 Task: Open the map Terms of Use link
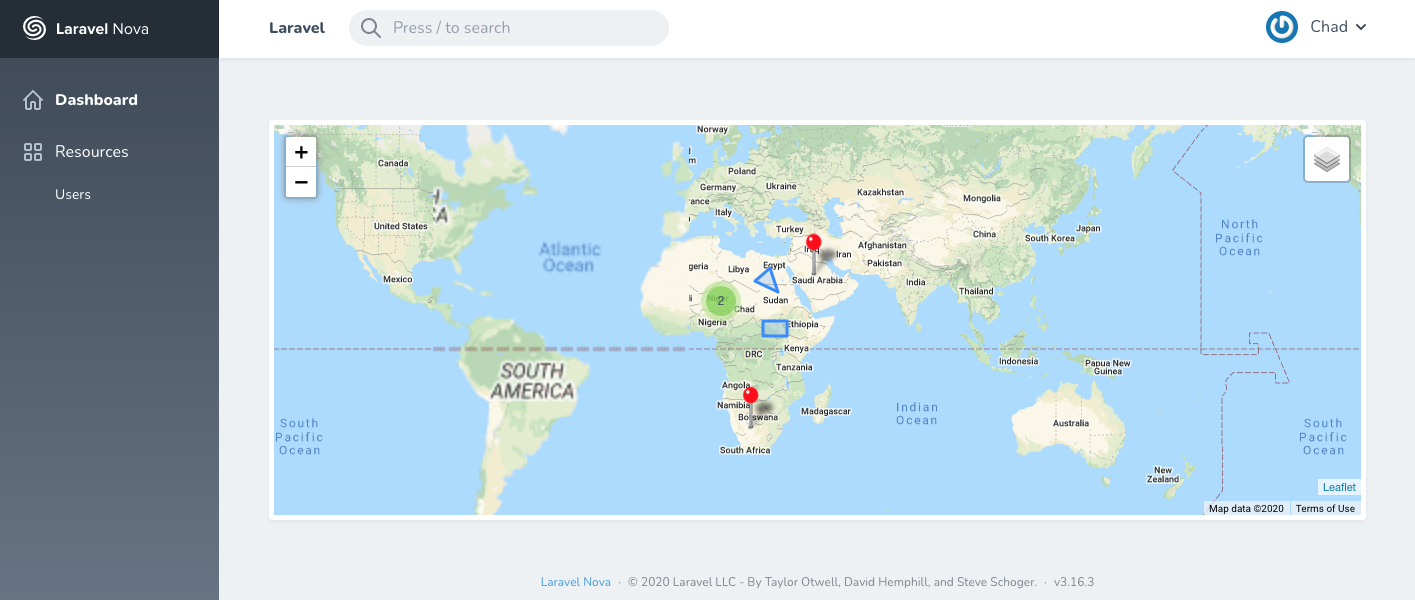(1325, 509)
